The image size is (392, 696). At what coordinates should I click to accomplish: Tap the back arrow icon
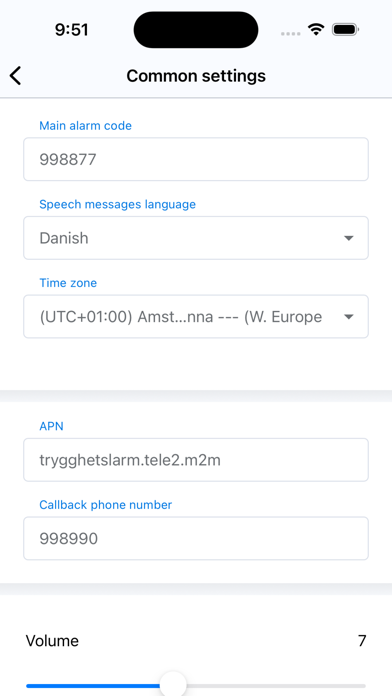click(x=16, y=75)
